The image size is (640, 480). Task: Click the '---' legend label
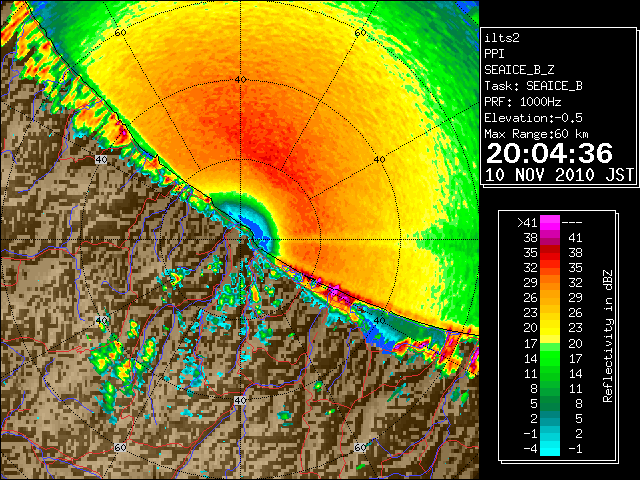572,223
